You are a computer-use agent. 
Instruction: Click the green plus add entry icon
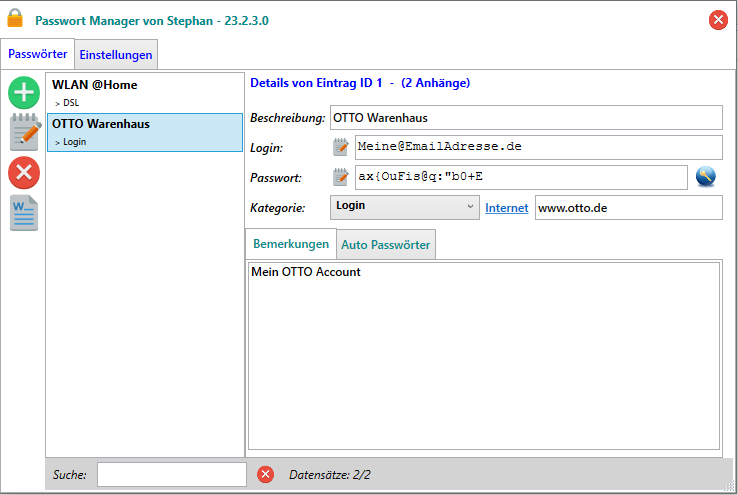(24, 93)
